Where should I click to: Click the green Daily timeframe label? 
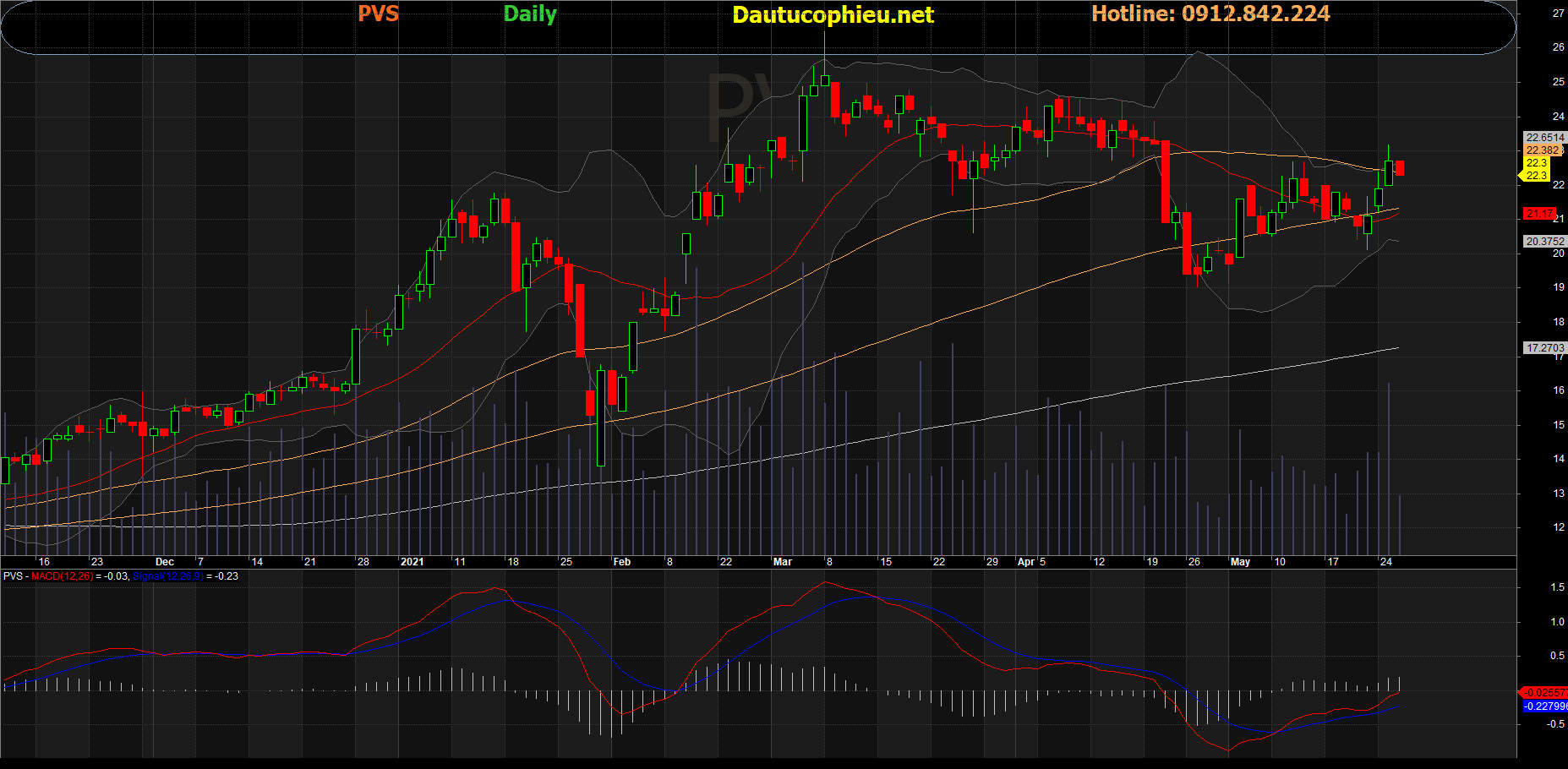pos(530,14)
